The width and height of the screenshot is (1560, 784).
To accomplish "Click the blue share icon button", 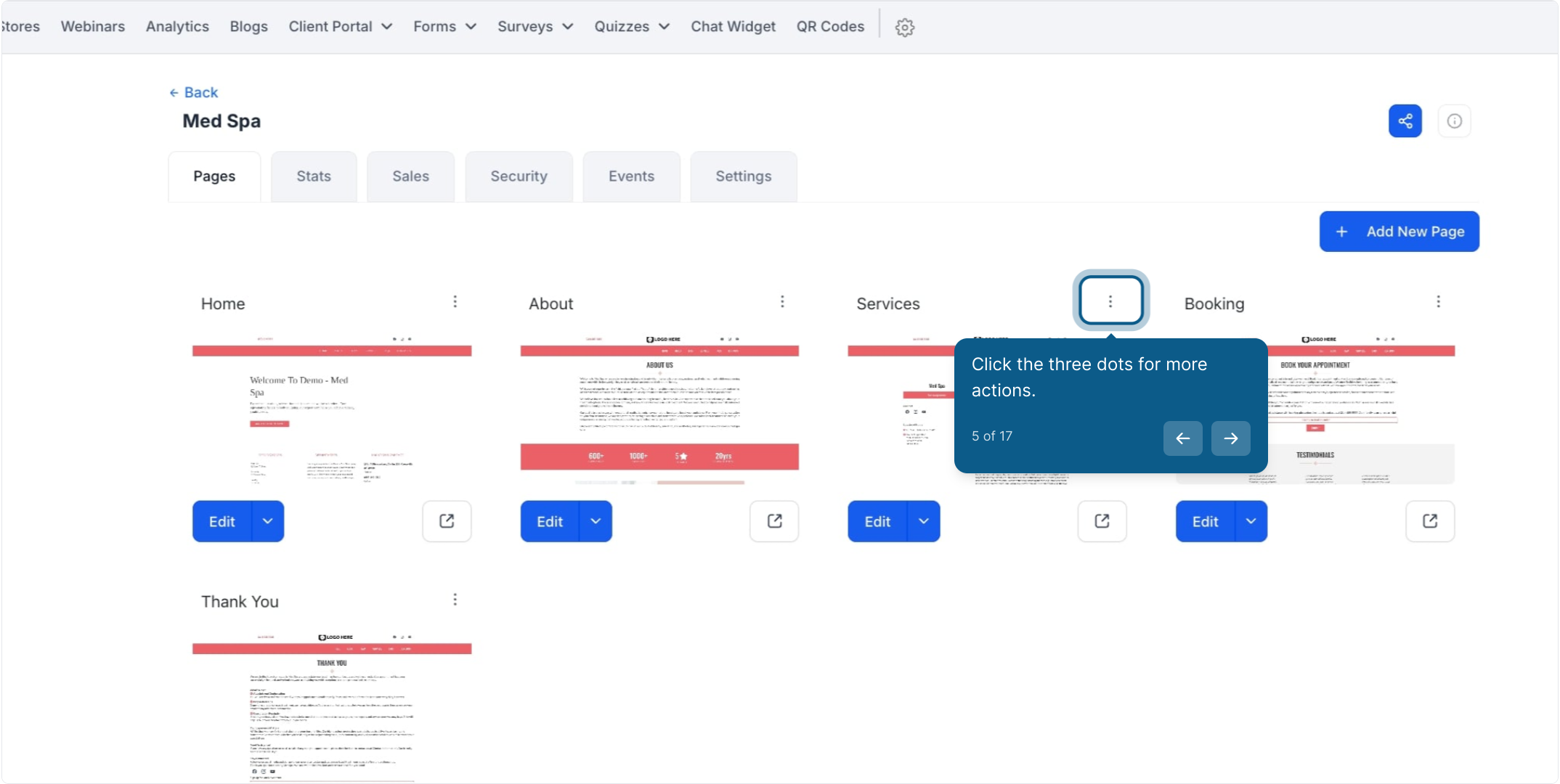I will coord(1405,121).
